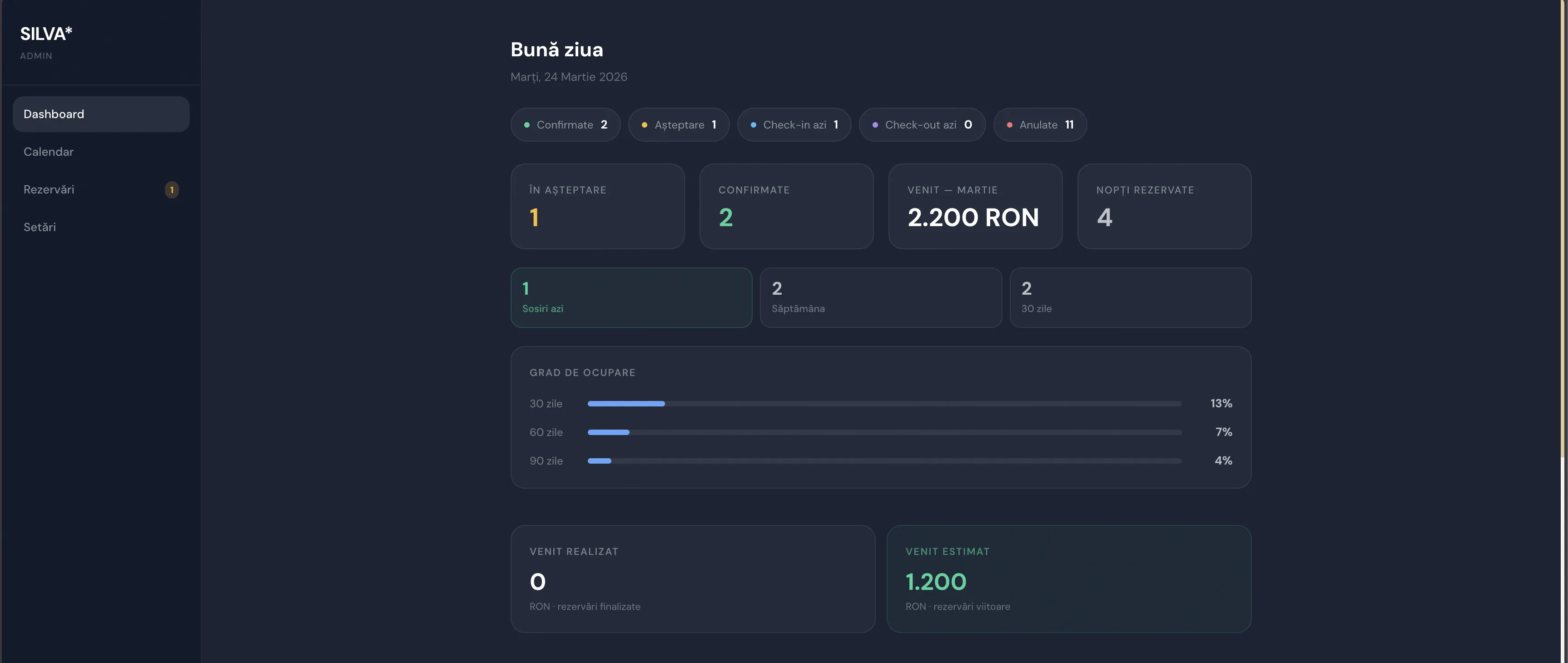This screenshot has width=1568, height=663.
Task: Select the 30 zile arrivals tab
Action: [1130, 297]
